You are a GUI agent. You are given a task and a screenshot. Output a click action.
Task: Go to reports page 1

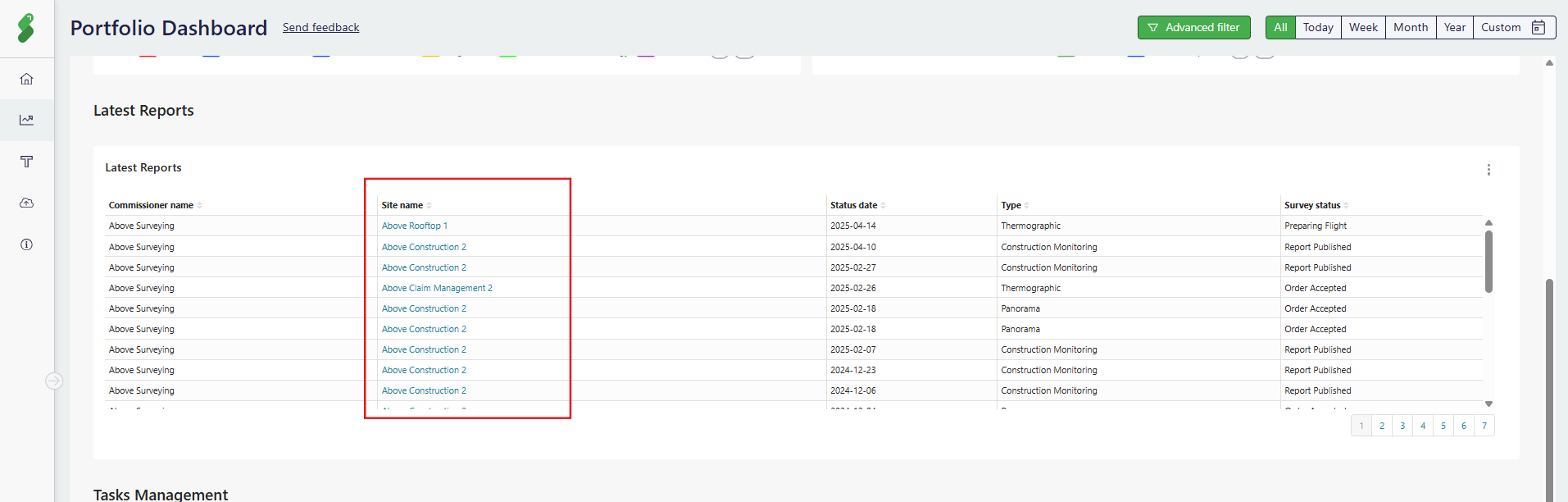pos(1361,426)
